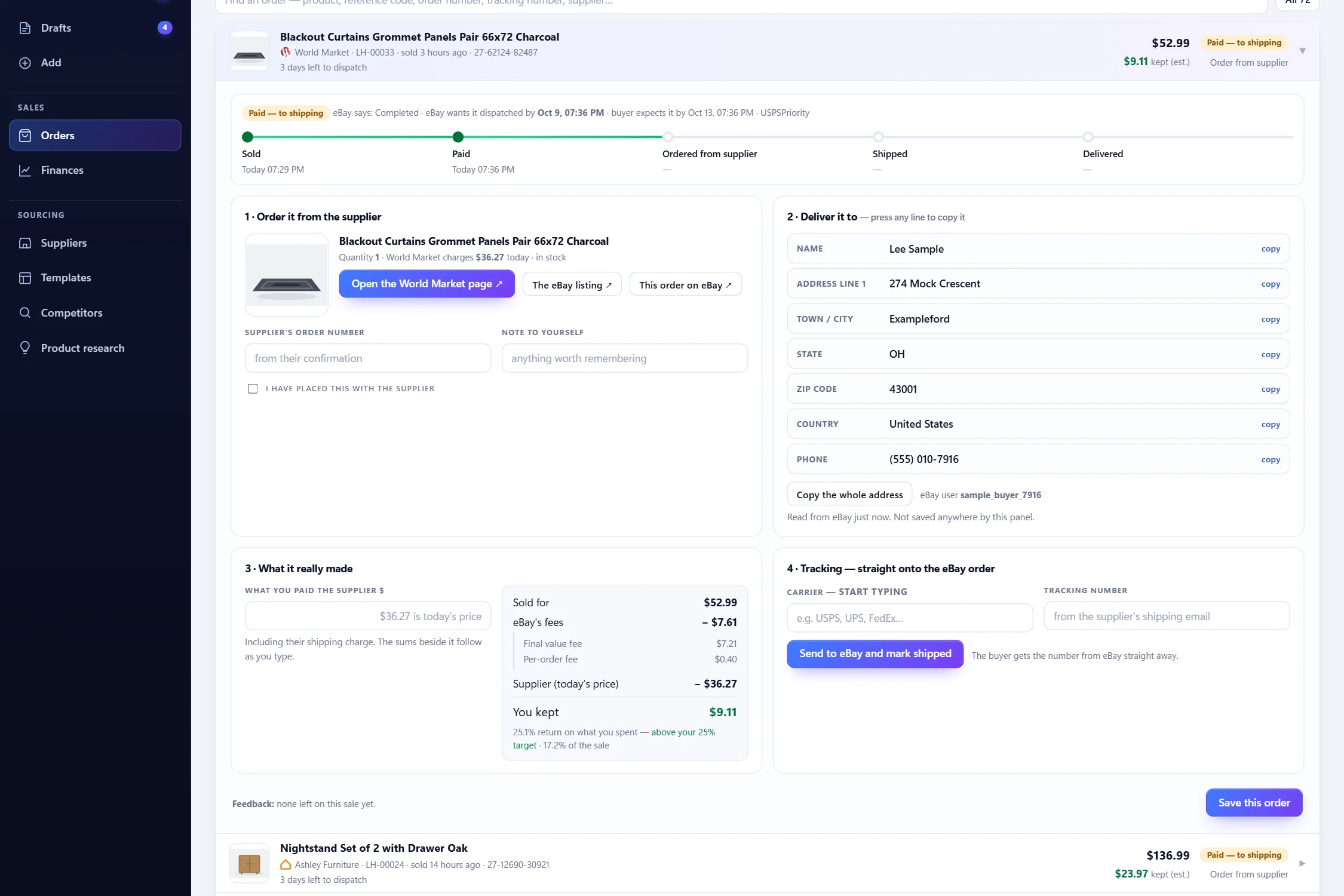Click the Orders shopping bag icon
1344x896 pixels.
point(25,136)
